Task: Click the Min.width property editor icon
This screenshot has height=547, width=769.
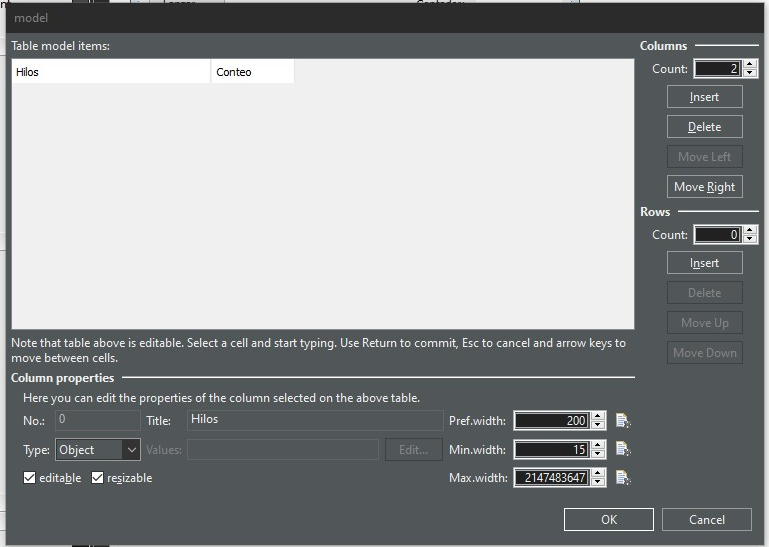Action: 623,449
